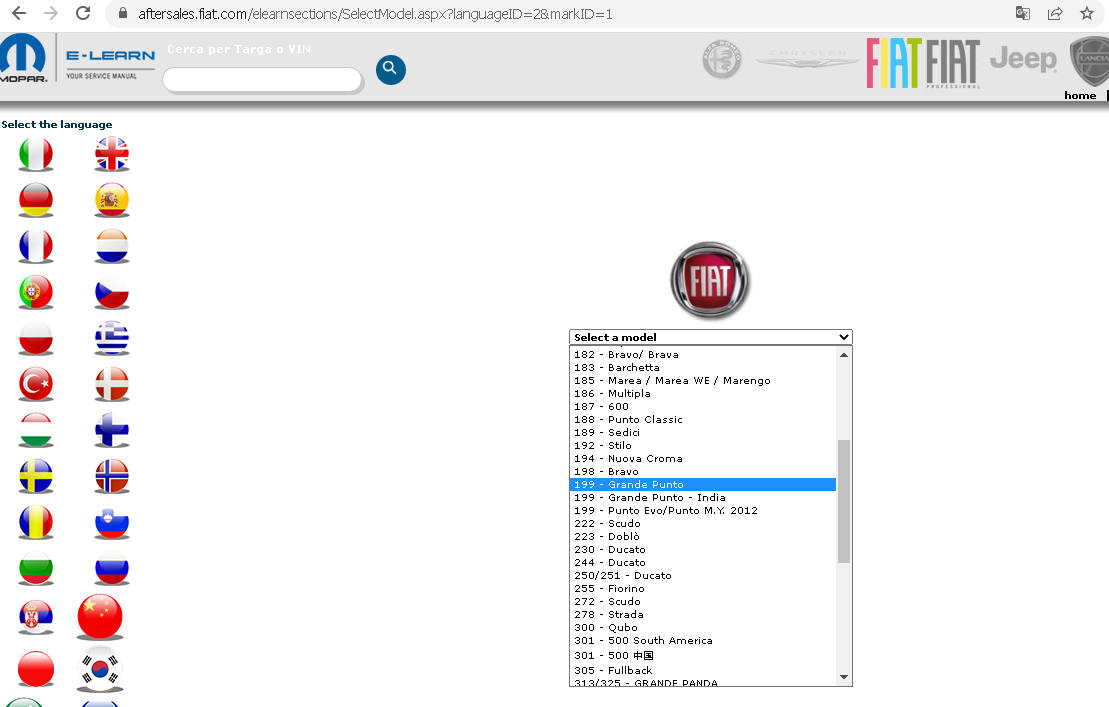Image resolution: width=1109 pixels, height=707 pixels.
Task: Reload the current page
Action: point(83,13)
